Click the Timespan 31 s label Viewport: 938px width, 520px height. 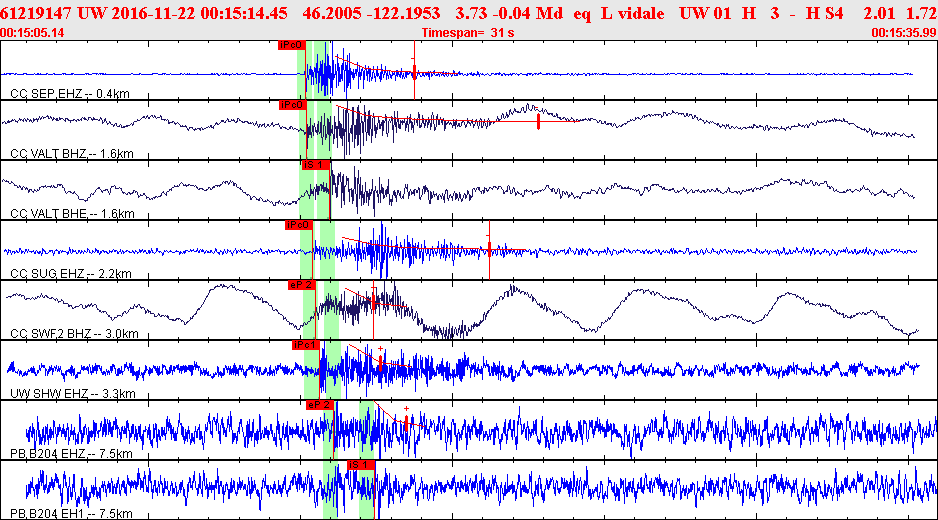pyautogui.click(x=468, y=33)
